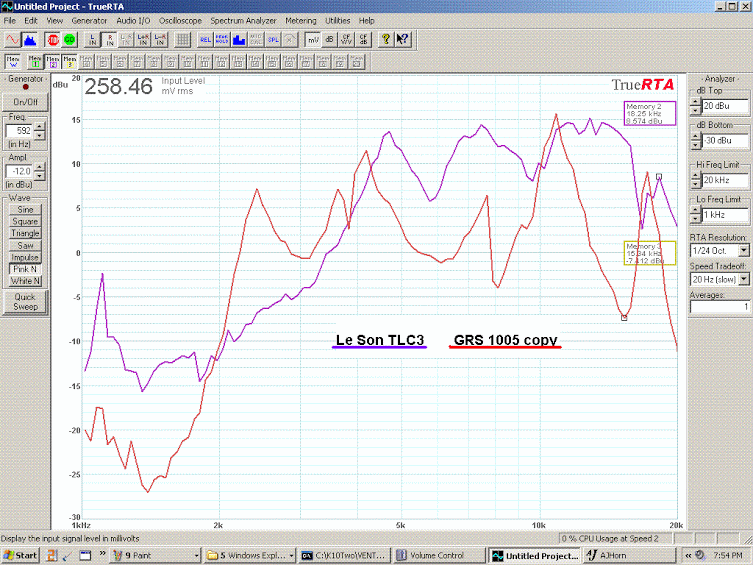Open help with the question mark icon
753x565 pixels.
(x=386, y=39)
